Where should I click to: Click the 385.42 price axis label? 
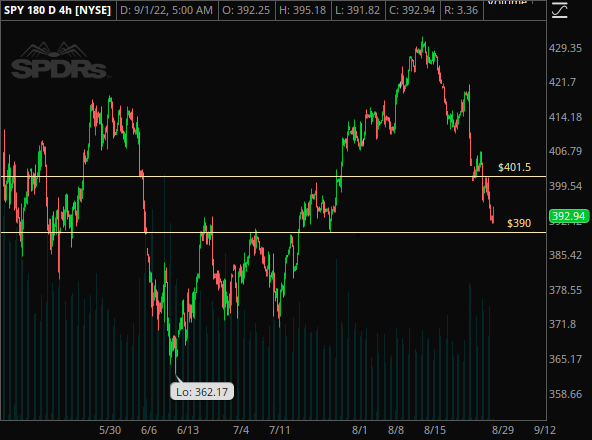(x=565, y=255)
